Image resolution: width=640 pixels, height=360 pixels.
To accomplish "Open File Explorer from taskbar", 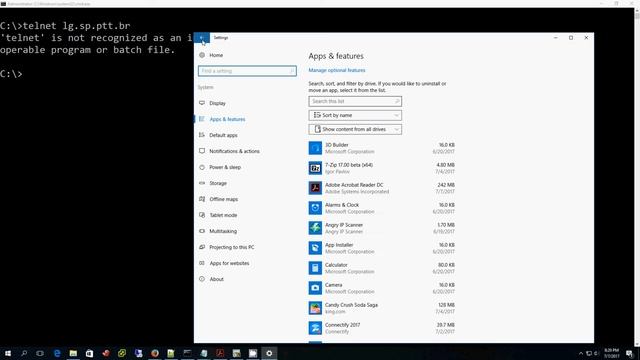I will pos(73,353).
